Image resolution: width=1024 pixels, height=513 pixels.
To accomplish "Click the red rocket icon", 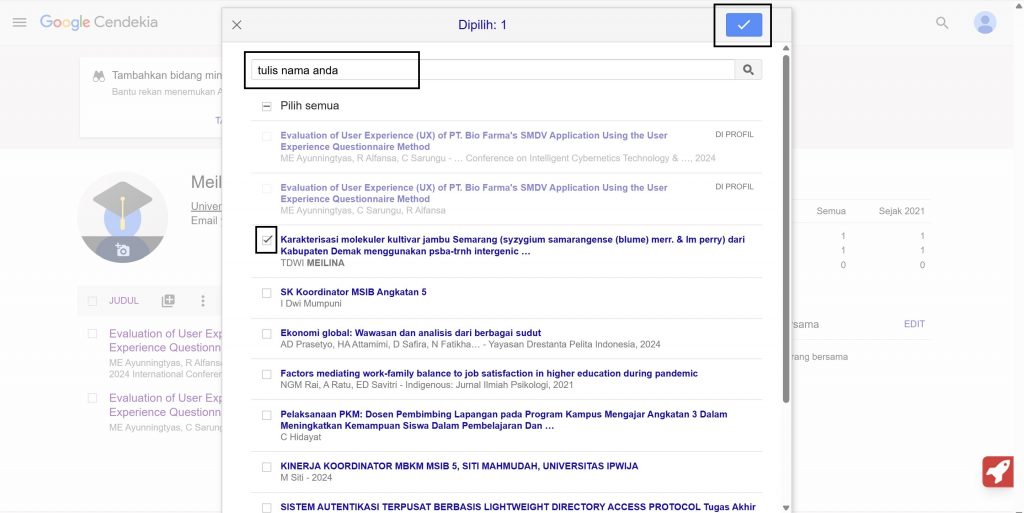I will [x=998, y=471].
